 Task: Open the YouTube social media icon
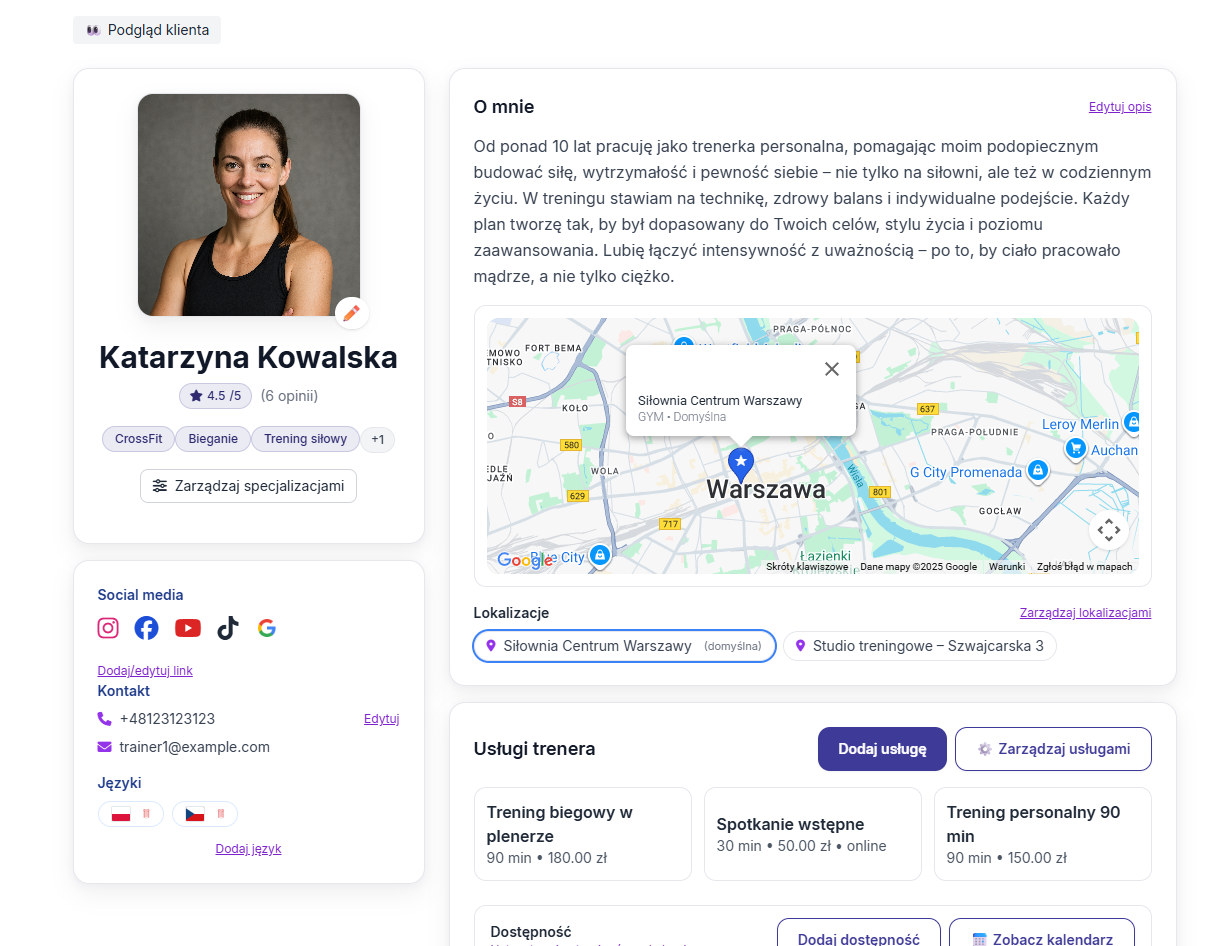(188, 628)
